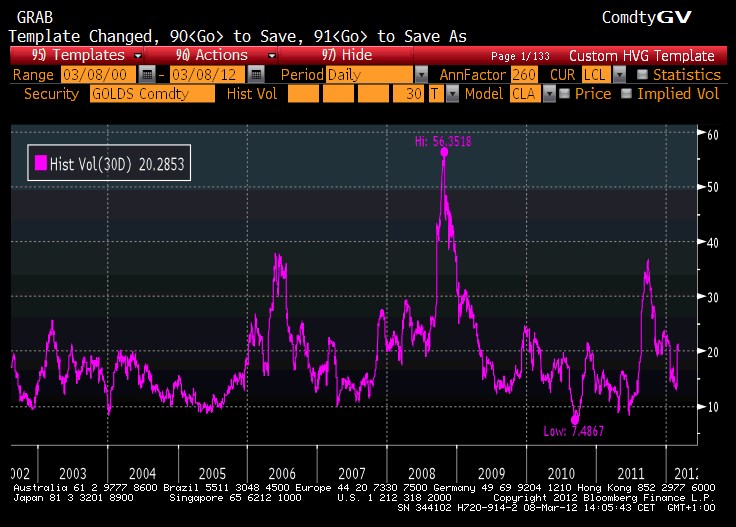This screenshot has height=527, width=736.
Task: Open the Hist Vol T unit dropdown
Action: coord(452,94)
